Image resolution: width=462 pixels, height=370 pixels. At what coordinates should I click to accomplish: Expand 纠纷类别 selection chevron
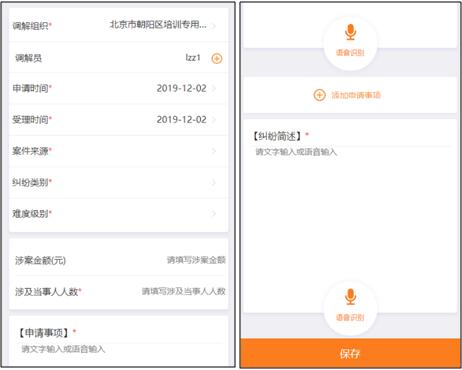[214, 182]
